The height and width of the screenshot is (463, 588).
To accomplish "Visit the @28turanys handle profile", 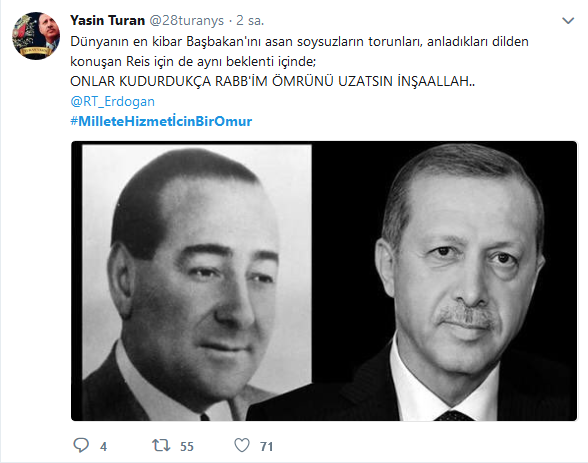I will pyautogui.click(x=187, y=21).
